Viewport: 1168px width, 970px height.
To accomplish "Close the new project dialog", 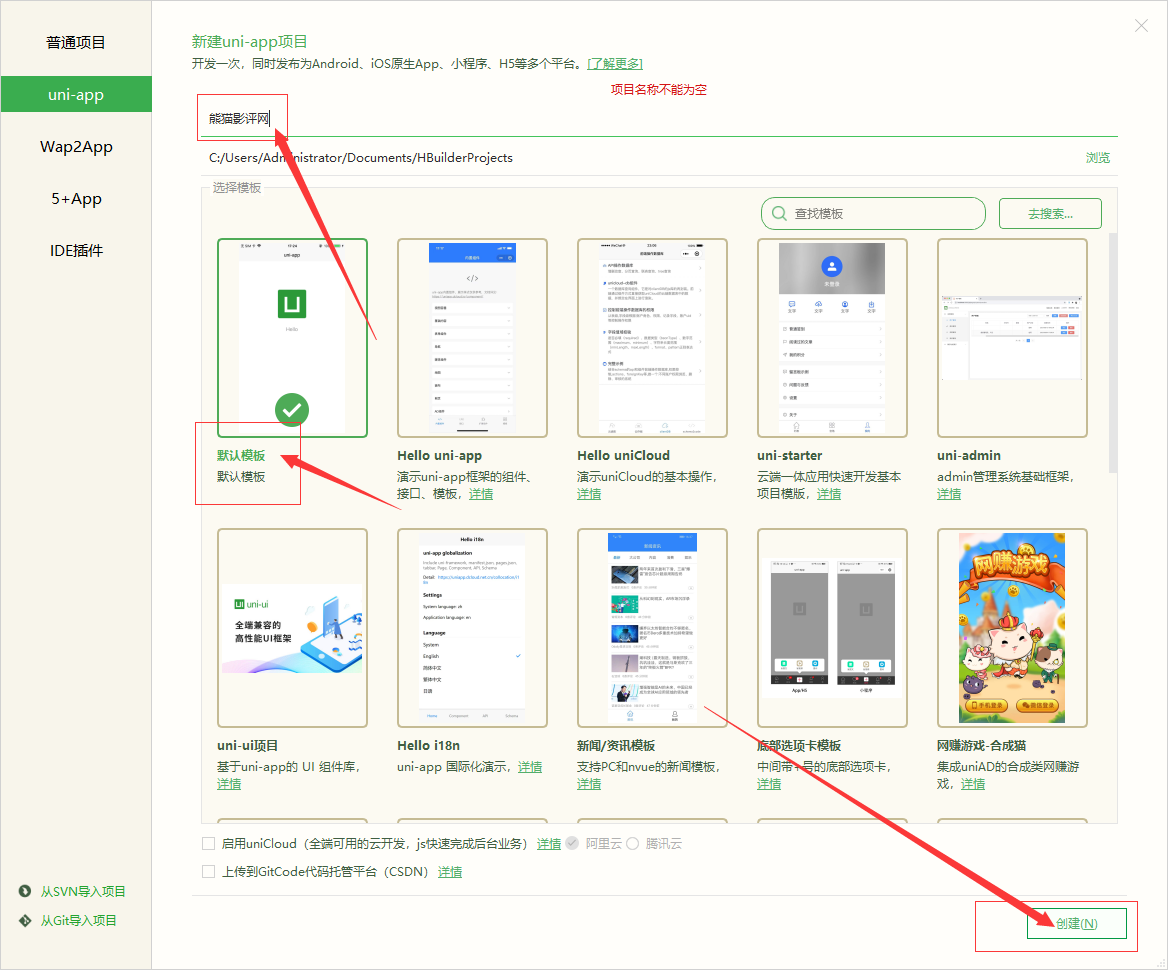I will click(x=1141, y=26).
